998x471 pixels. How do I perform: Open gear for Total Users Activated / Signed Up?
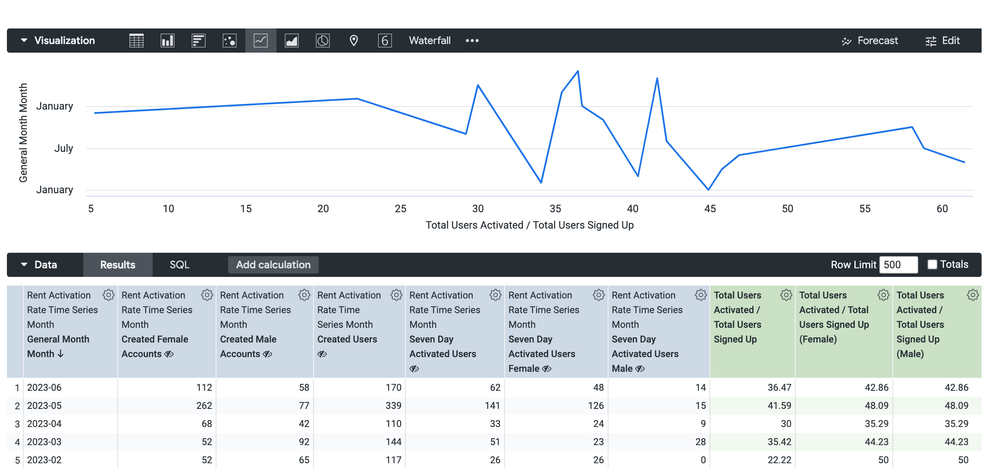(786, 295)
